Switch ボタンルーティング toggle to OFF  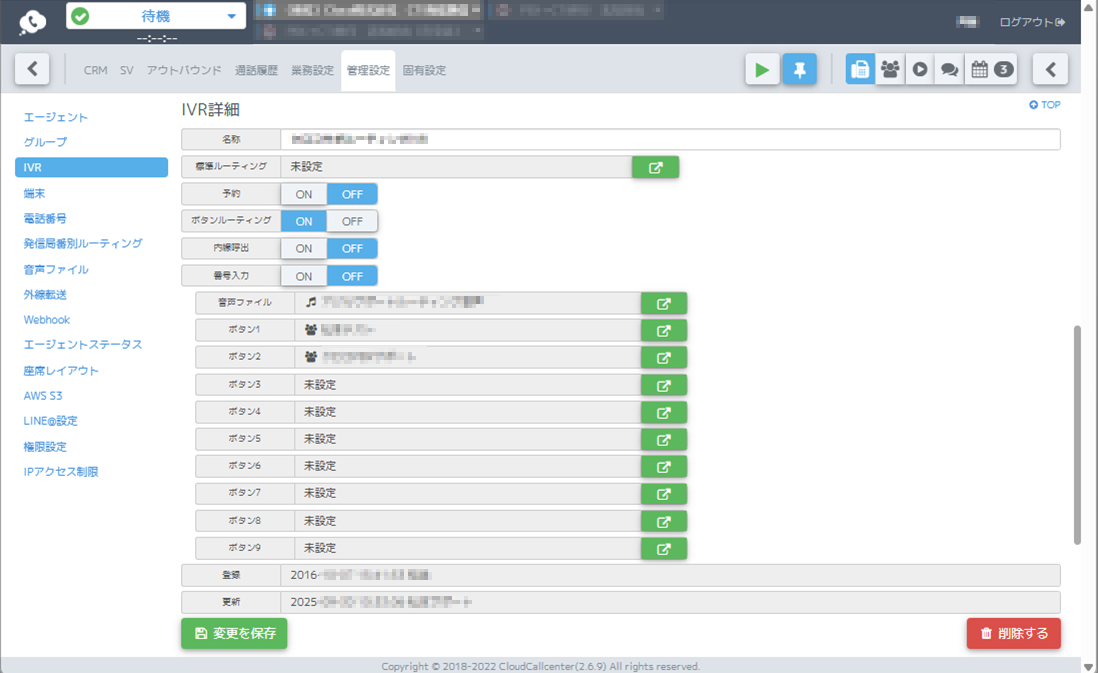pos(352,221)
